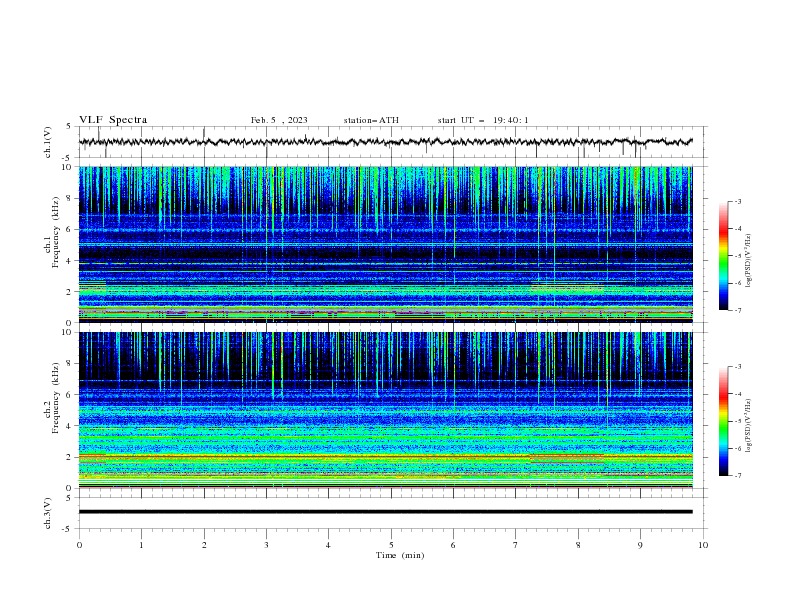Click time axis tick label "7"

tap(516, 545)
